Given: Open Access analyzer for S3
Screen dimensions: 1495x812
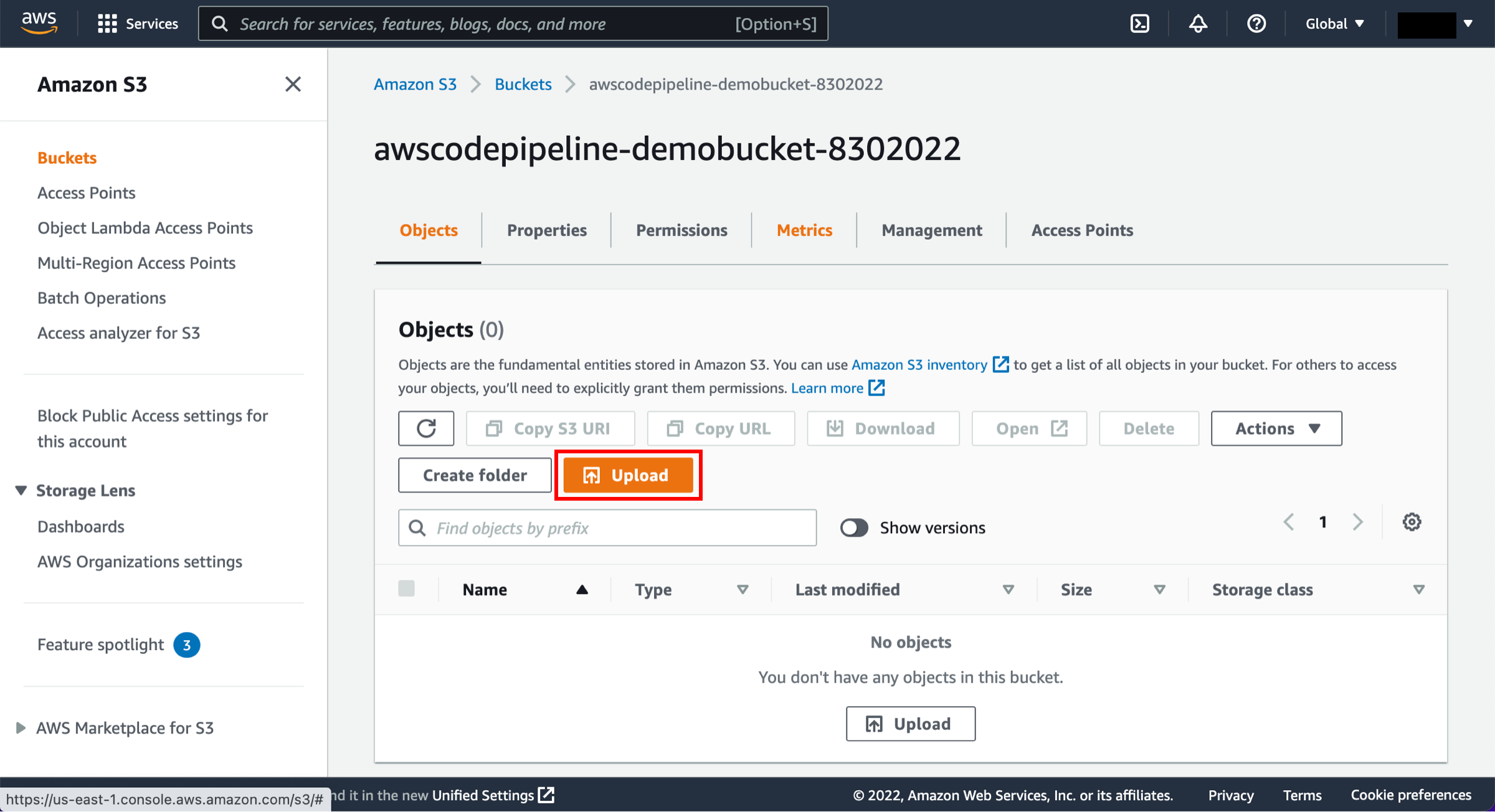Looking at the screenshot, I should (118, 333).
